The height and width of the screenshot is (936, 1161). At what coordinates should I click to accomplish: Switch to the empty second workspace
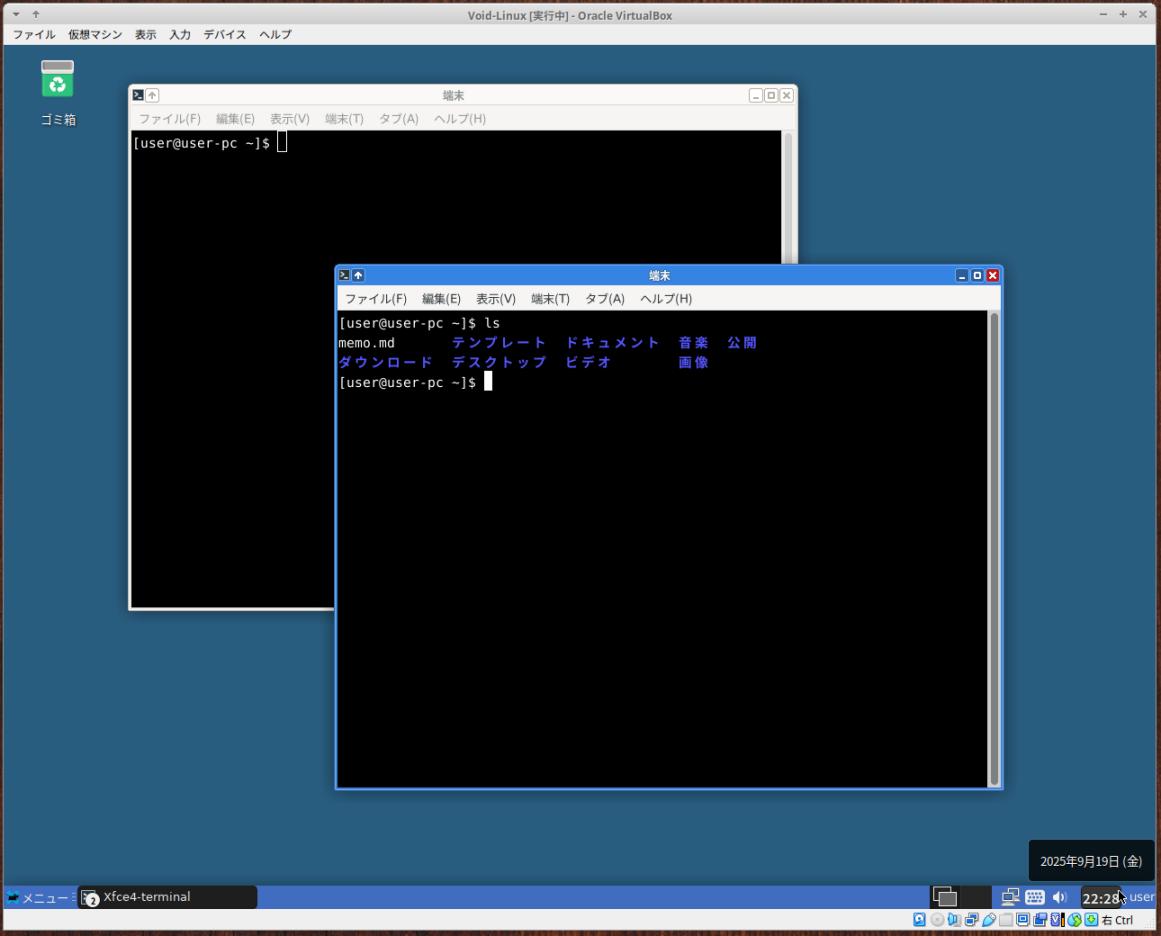coord(976,897)
